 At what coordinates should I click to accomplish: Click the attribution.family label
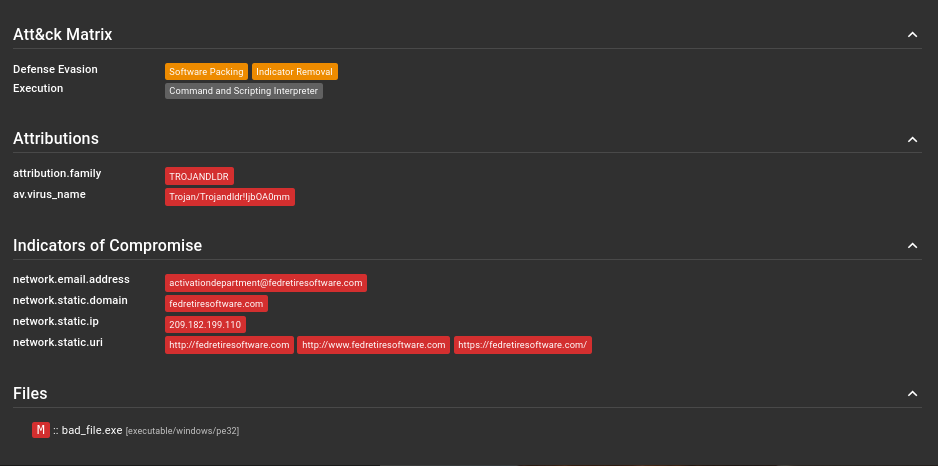tap(57, 173)
